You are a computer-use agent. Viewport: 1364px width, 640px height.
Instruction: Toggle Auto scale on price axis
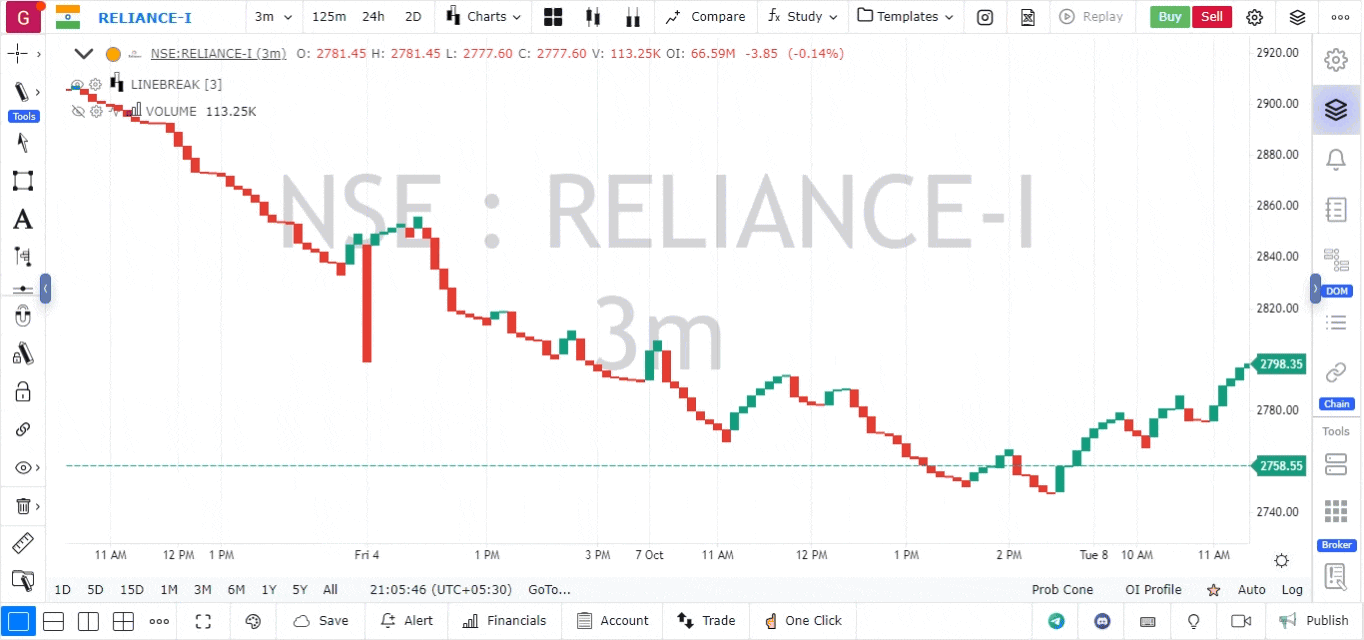[1251, 590]
